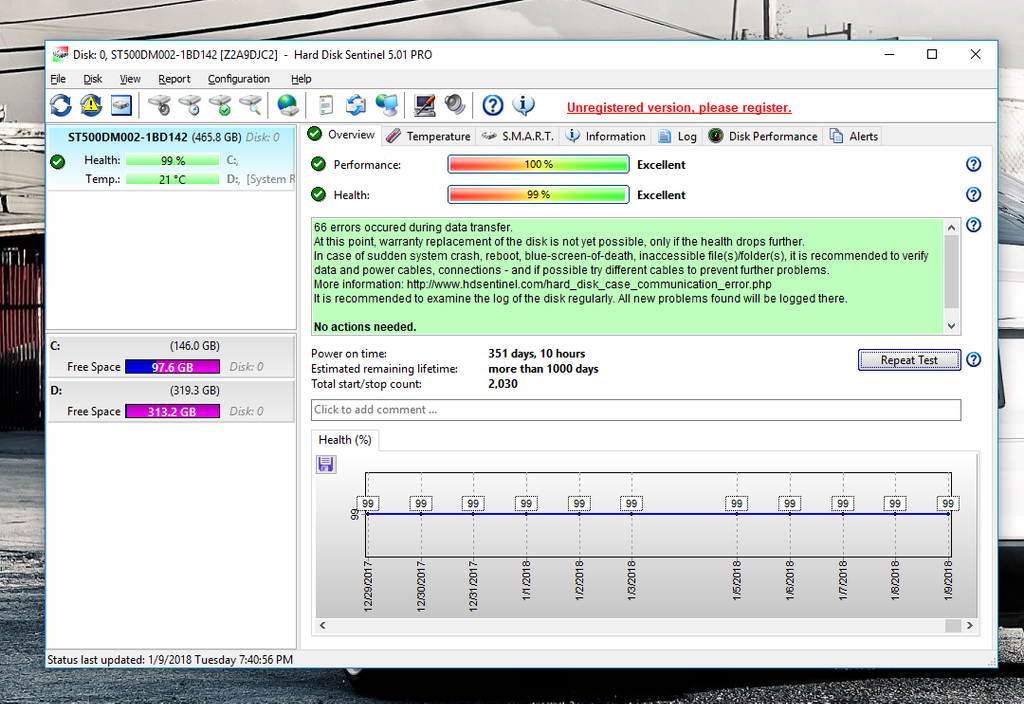This screenshot has height=704, width=1024.
Task: Click the scroll up arrow of status text box
Action: point(952,227)
